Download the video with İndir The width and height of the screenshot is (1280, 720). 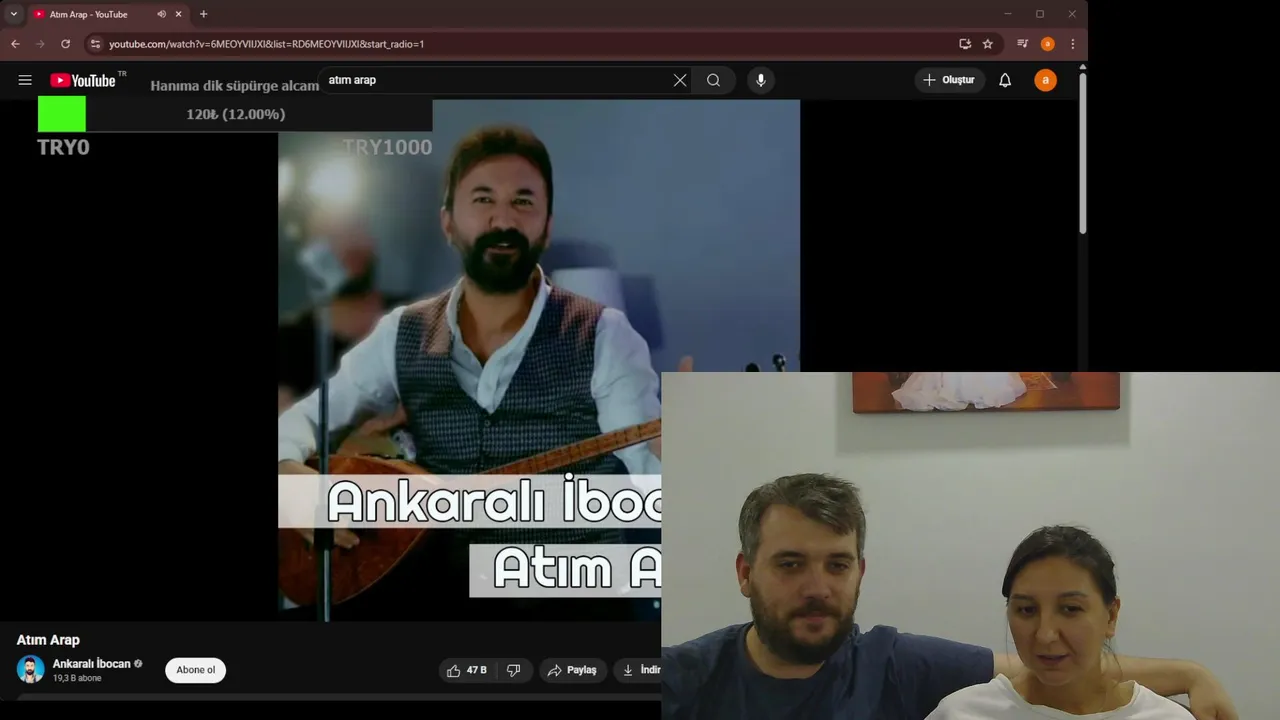(638, 670)
